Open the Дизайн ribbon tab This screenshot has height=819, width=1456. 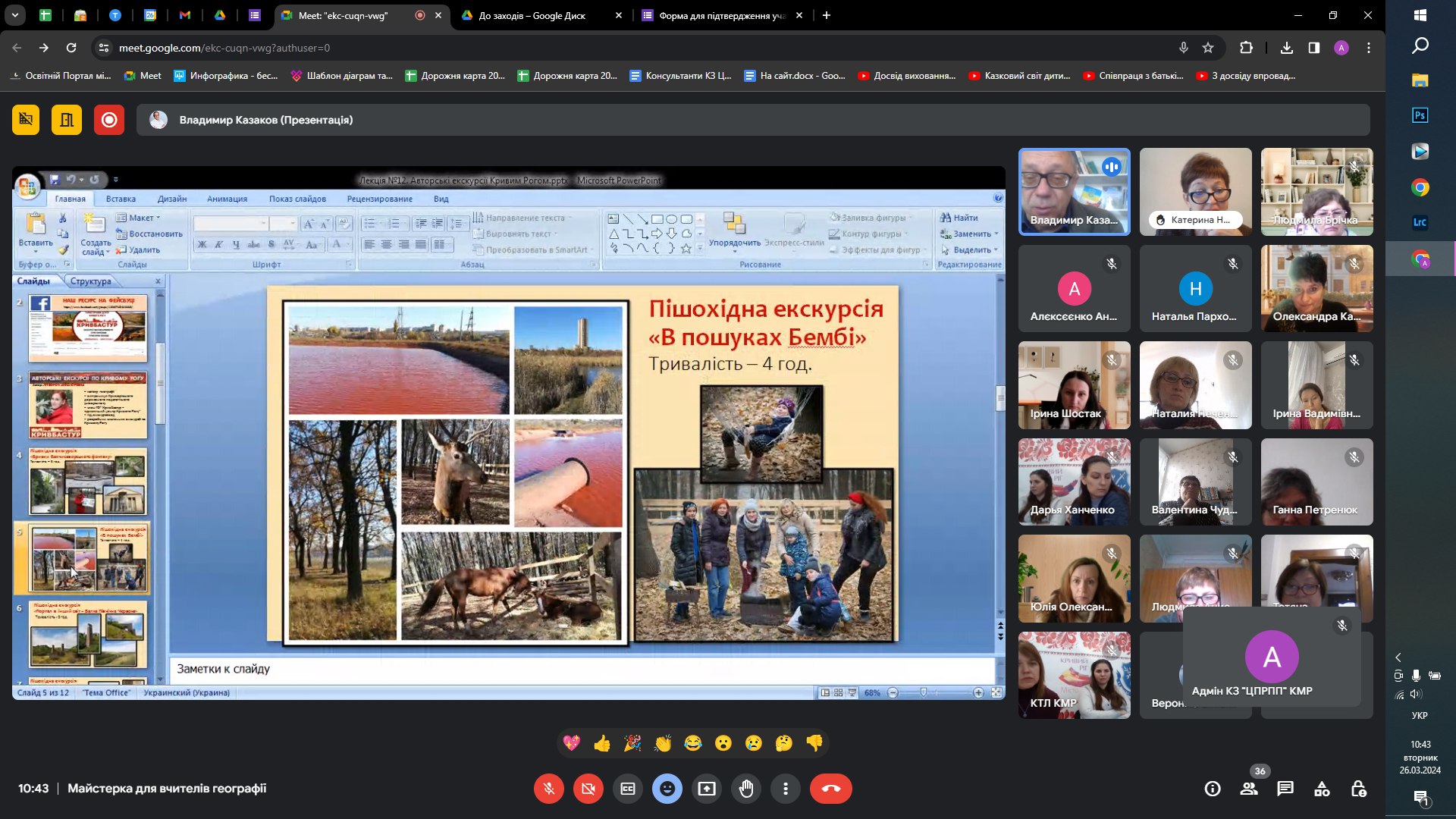pos(172,199)
